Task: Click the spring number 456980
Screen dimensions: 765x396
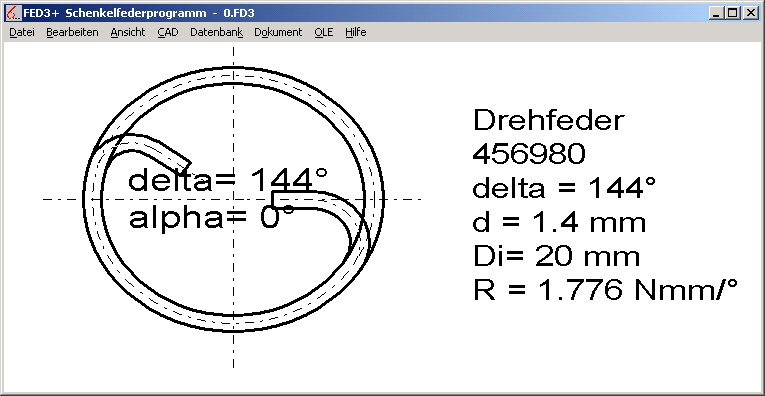Action: tap(529, 154)
